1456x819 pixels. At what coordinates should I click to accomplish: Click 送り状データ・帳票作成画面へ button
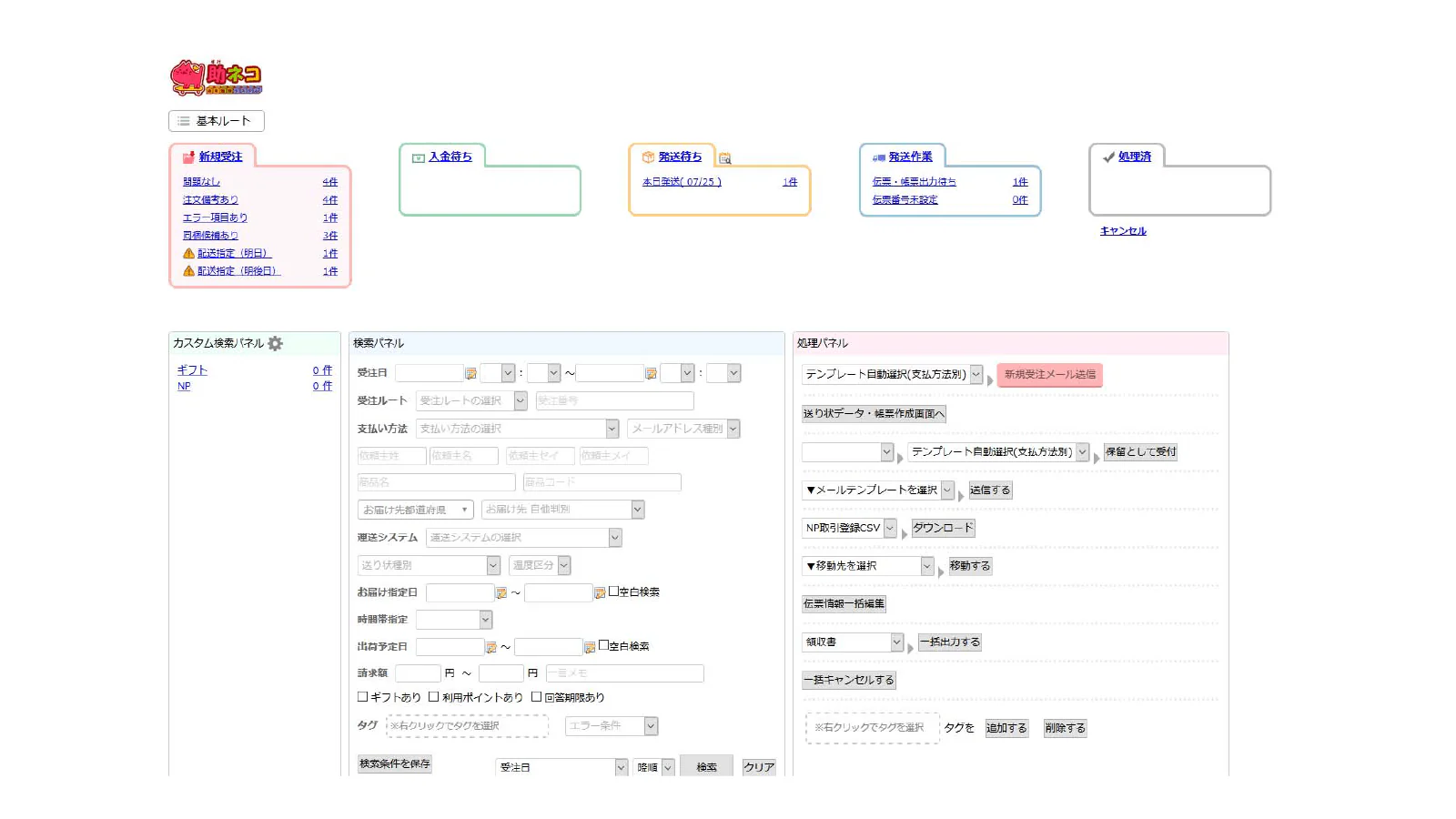[x=874, y=414]
